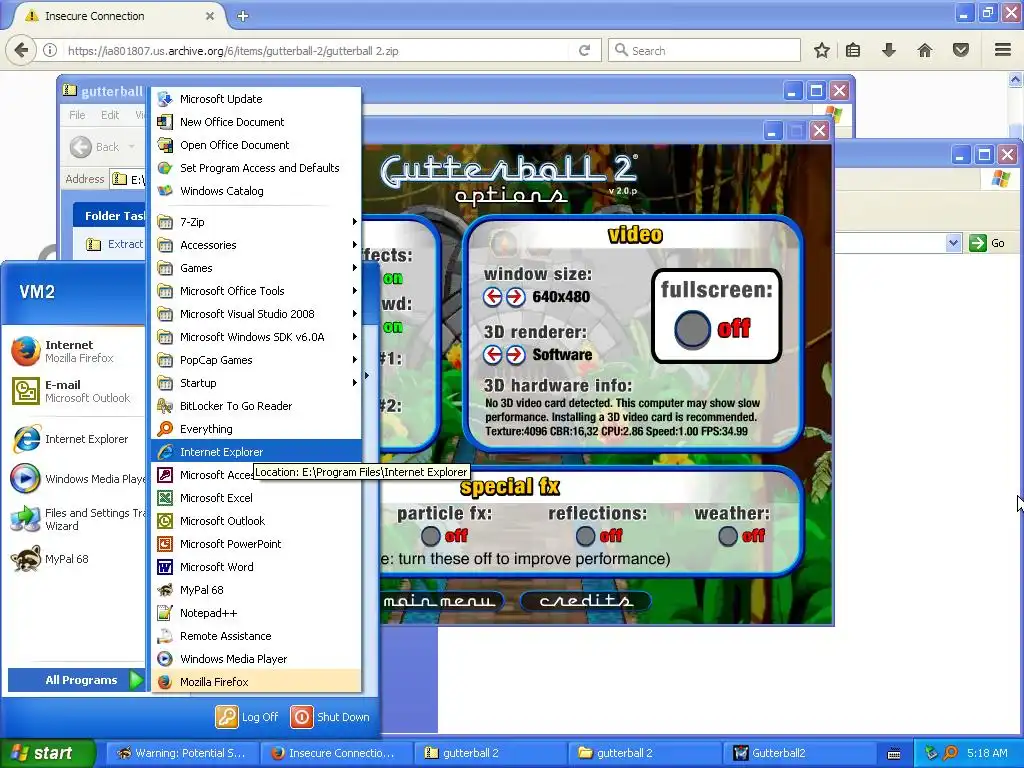
Task: Click the Shut Down button
Action: coord(330,716)
